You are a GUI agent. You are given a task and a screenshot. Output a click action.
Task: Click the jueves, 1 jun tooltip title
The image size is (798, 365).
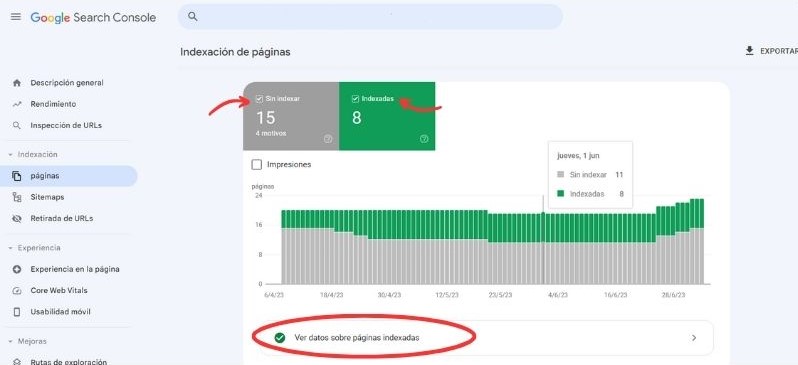coord(579,156)
